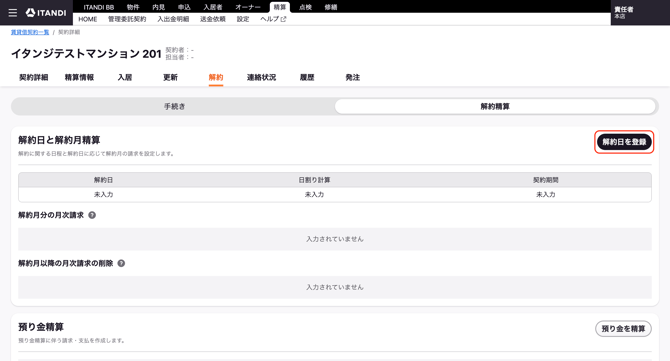Click 入力されていません under 解約月分の月次請求
Image resolution: width=670 pixels, height=361 pixels.
pyautogui.click(x=335, y=239)
